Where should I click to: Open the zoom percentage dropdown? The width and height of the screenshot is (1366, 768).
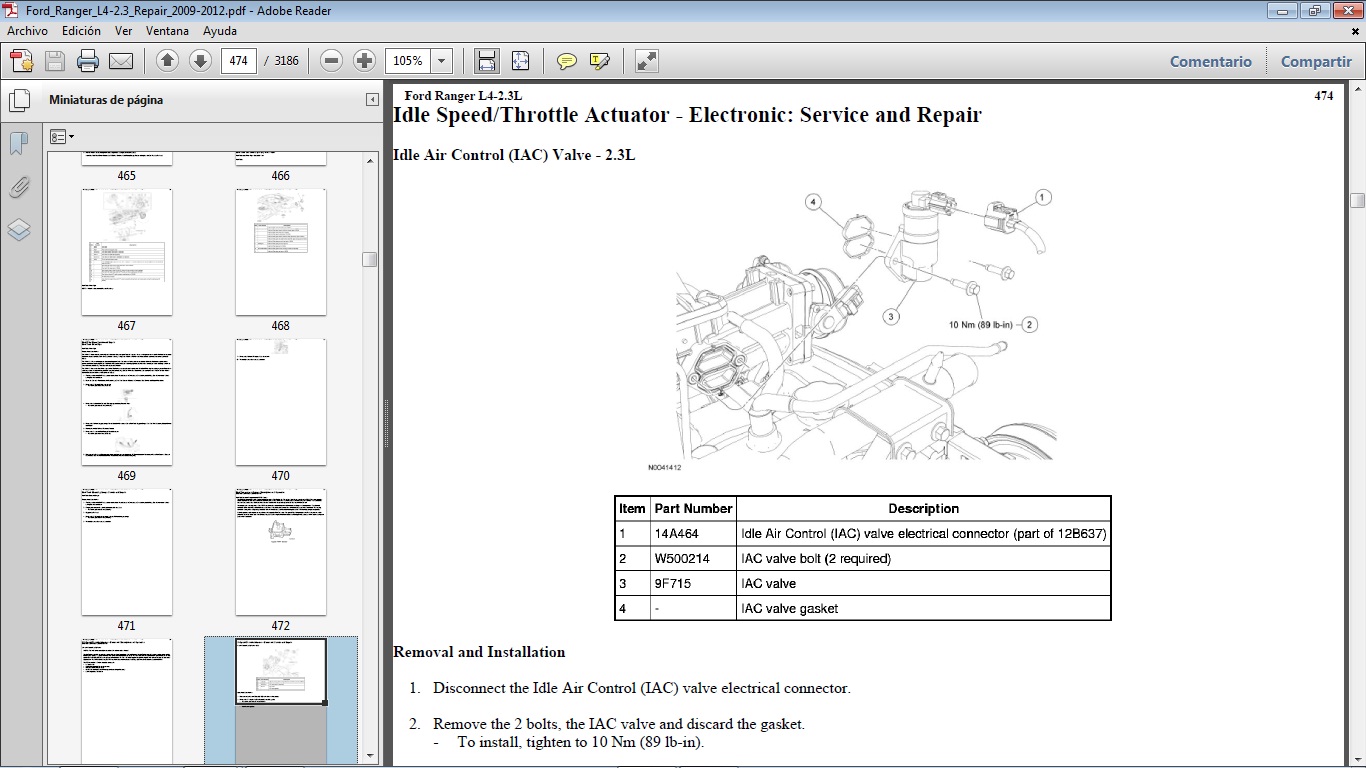442,61
